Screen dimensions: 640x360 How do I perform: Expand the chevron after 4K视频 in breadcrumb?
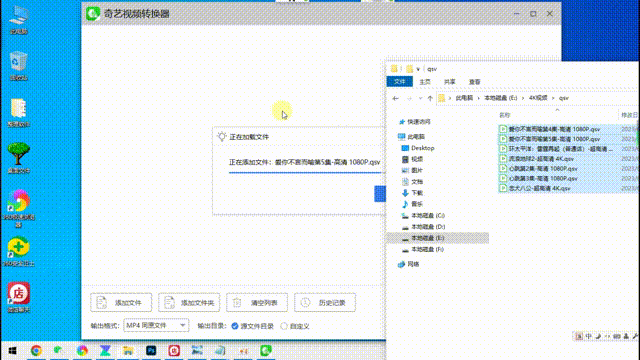coord(553,98)
